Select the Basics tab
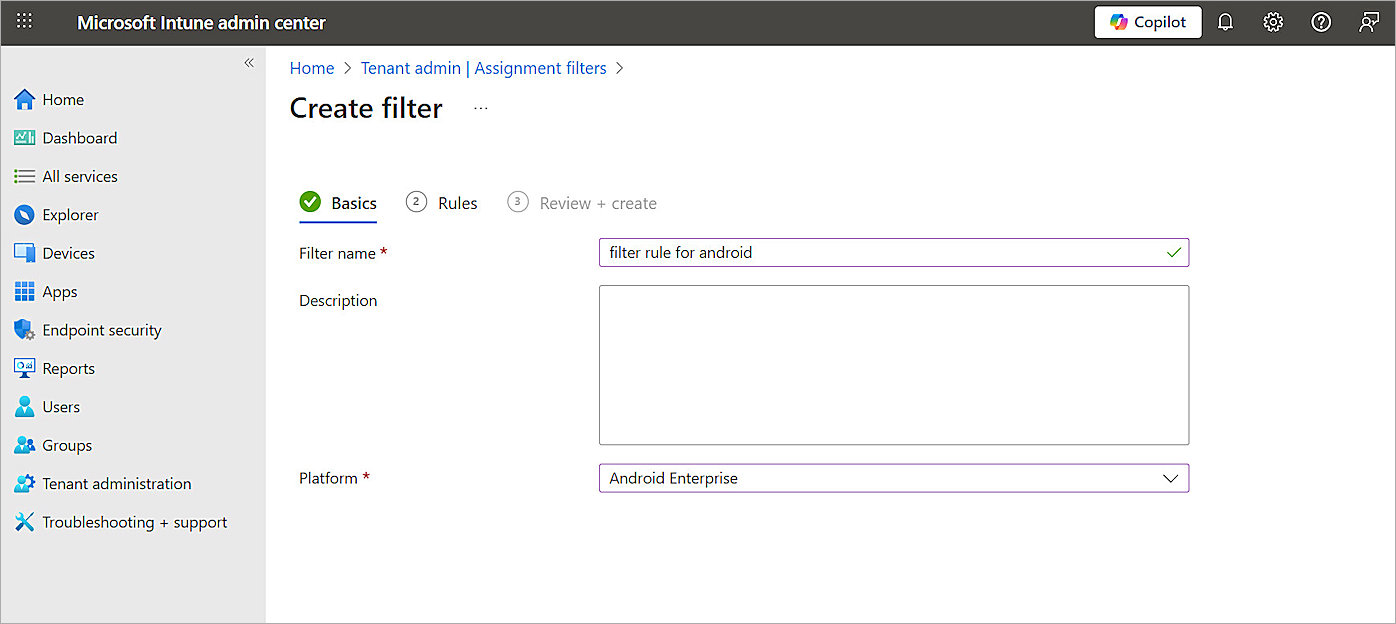The height and width of the screenshot is (624, 1396). click(x=339, y=203)
